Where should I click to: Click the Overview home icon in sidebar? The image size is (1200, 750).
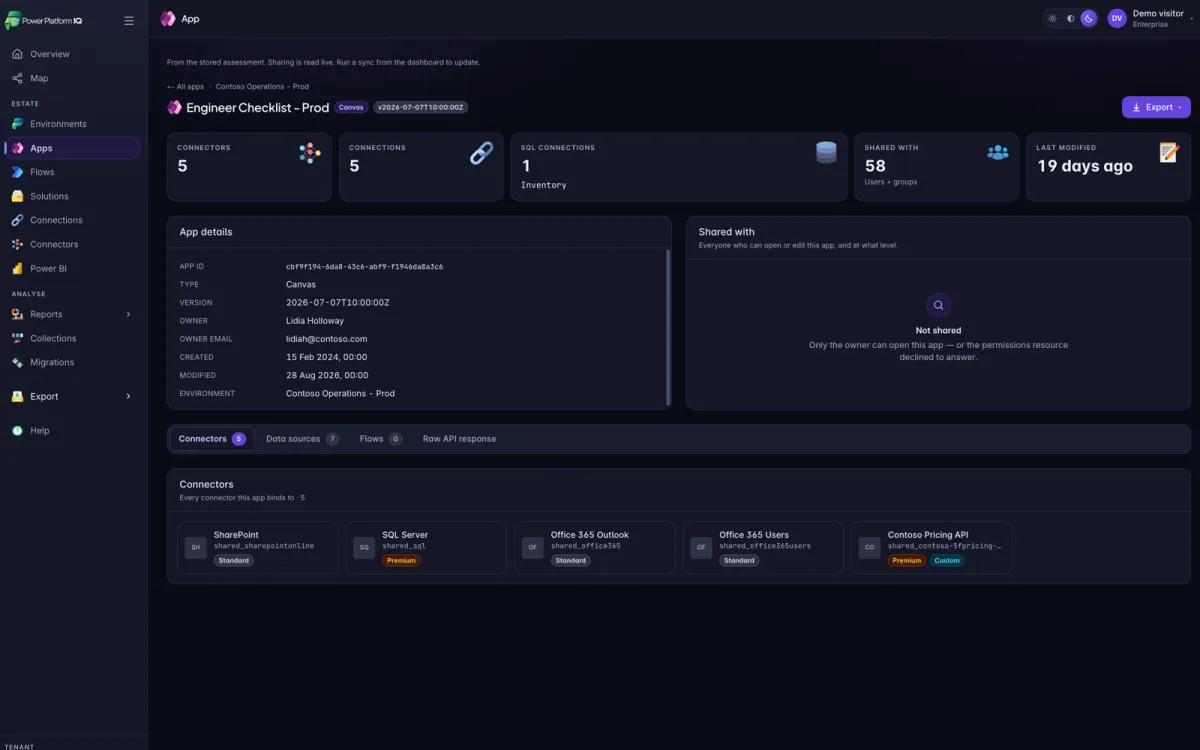(18, 54)
